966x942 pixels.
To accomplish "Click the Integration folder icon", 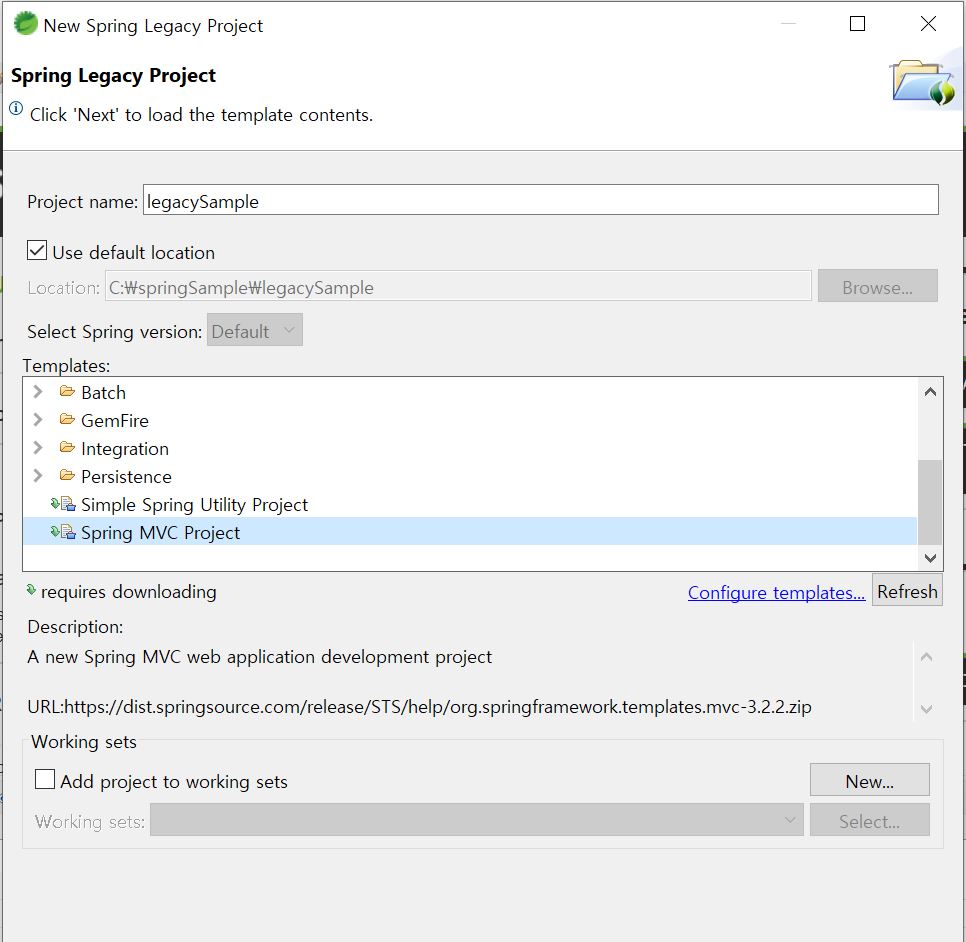I will coord(67,447).
